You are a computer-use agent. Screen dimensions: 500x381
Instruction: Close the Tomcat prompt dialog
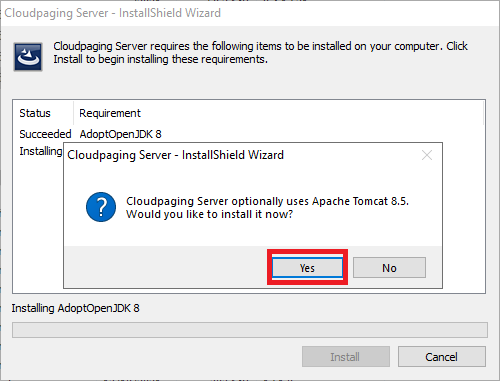[427, 155]
